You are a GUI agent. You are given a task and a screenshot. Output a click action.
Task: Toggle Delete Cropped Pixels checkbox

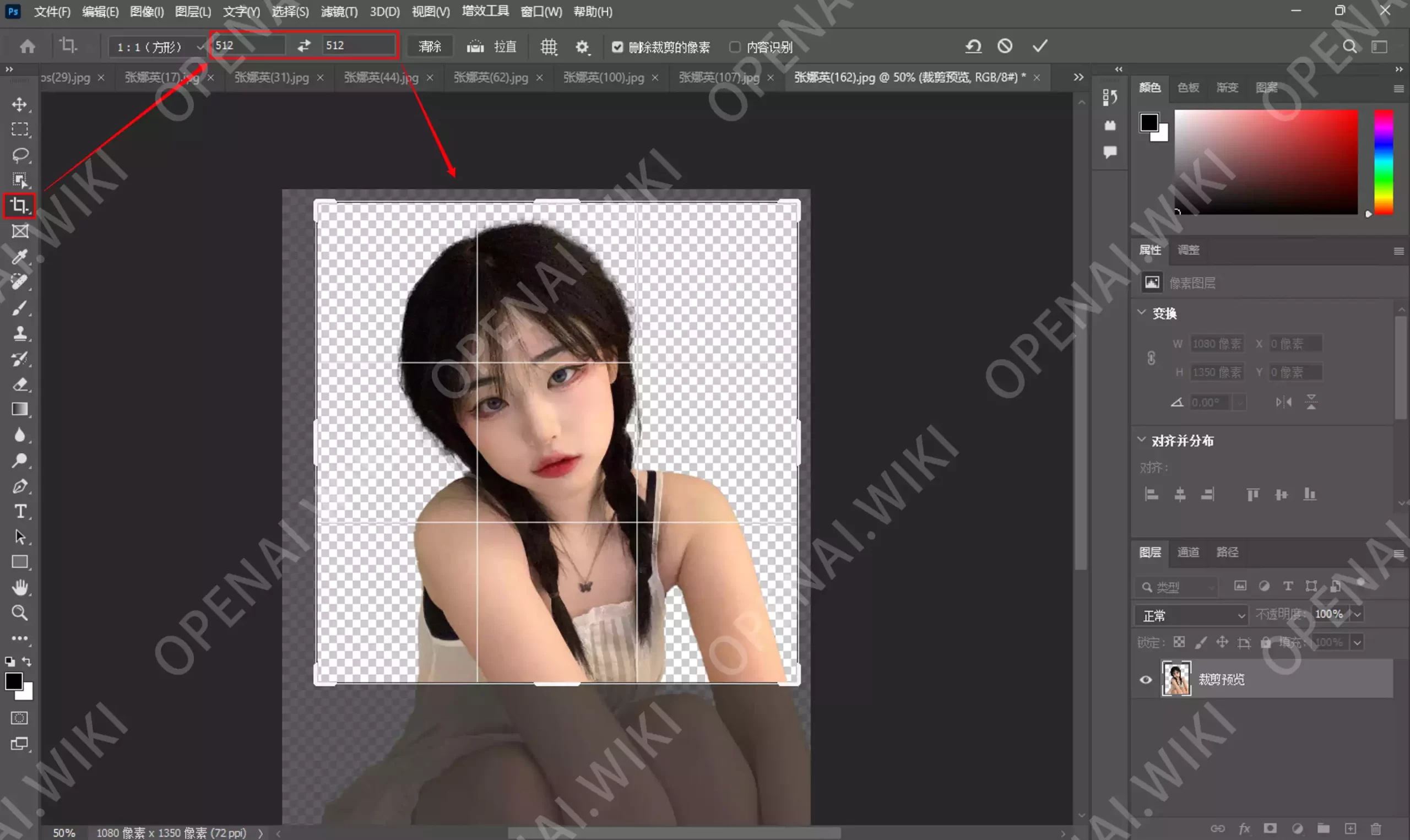click(617, 47)
